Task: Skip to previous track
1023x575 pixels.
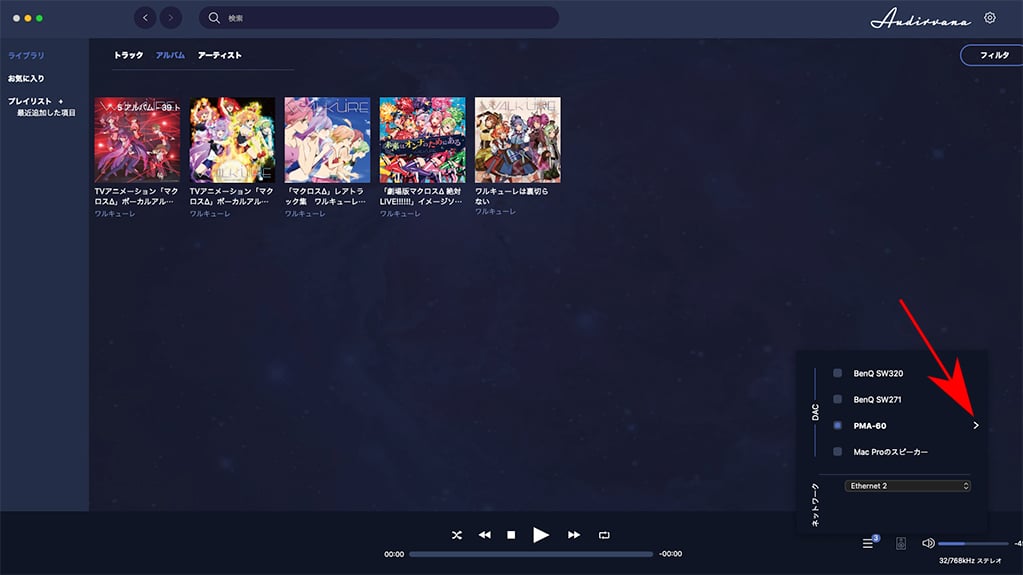Action: [484, 535]
